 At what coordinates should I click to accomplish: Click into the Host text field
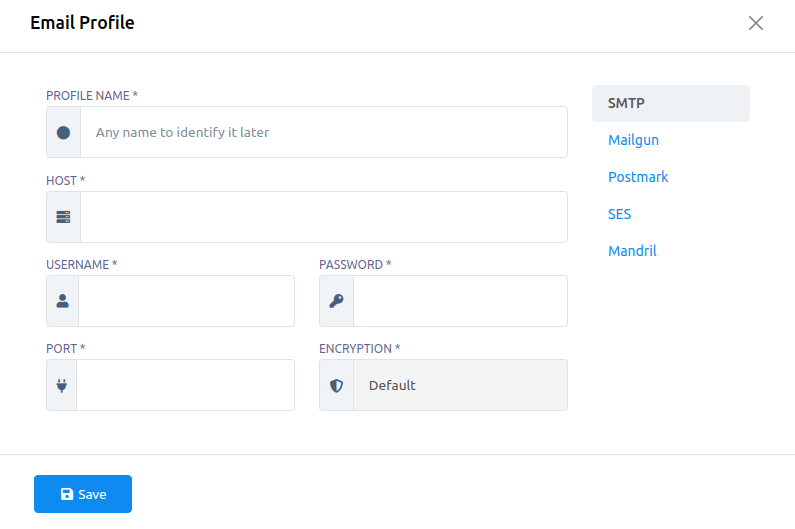click(323, 217)
